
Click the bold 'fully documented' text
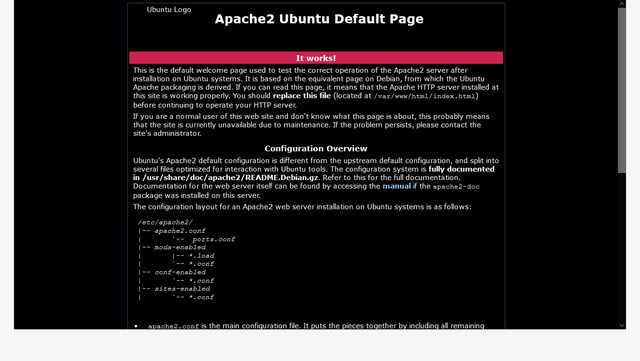461,169
